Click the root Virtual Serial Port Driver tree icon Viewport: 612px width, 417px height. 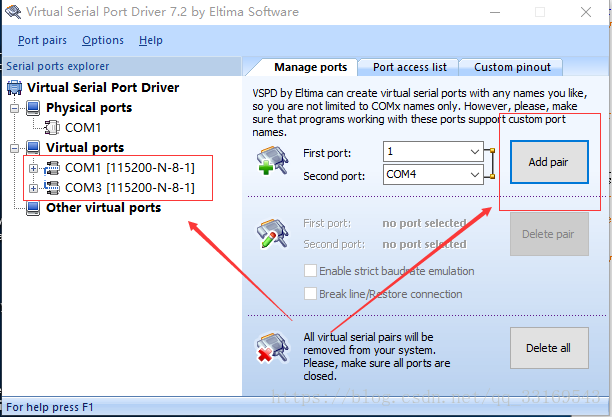pos(14,87)
